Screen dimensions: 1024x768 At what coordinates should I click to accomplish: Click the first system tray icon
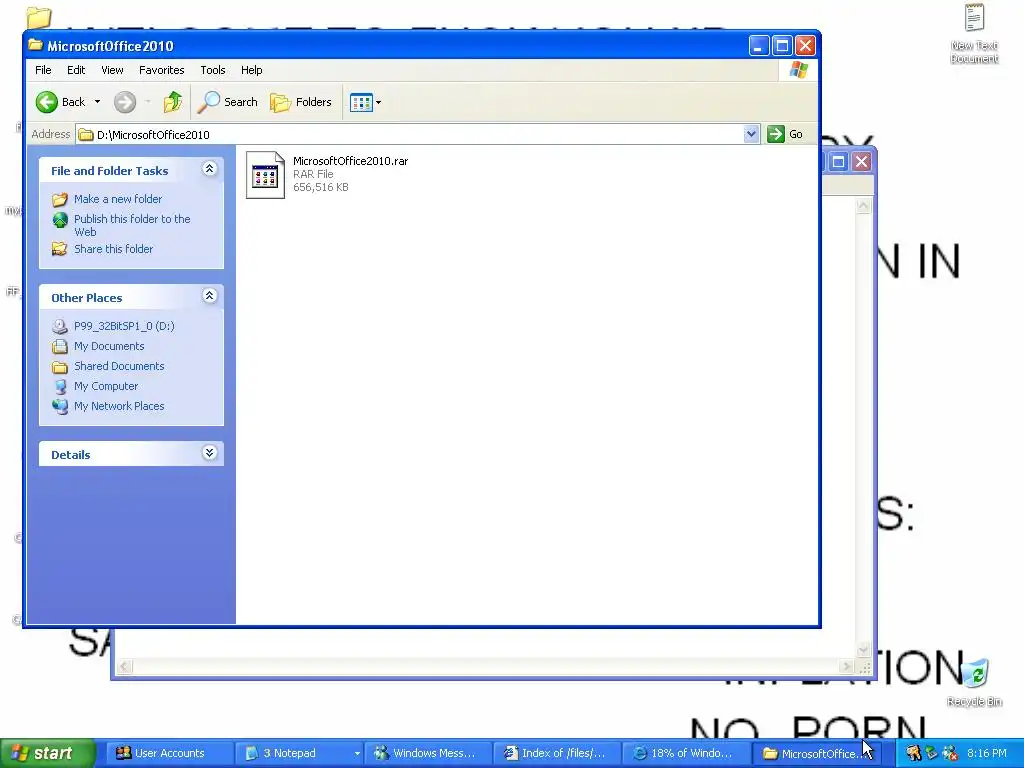point(913,753)
